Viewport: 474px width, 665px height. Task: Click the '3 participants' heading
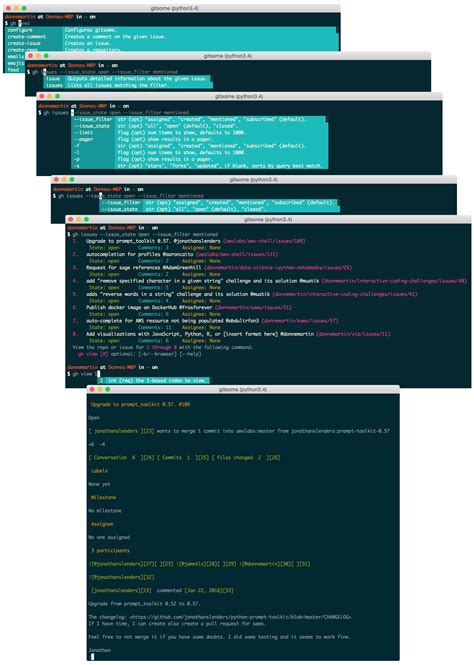click(x=110, y=550)
